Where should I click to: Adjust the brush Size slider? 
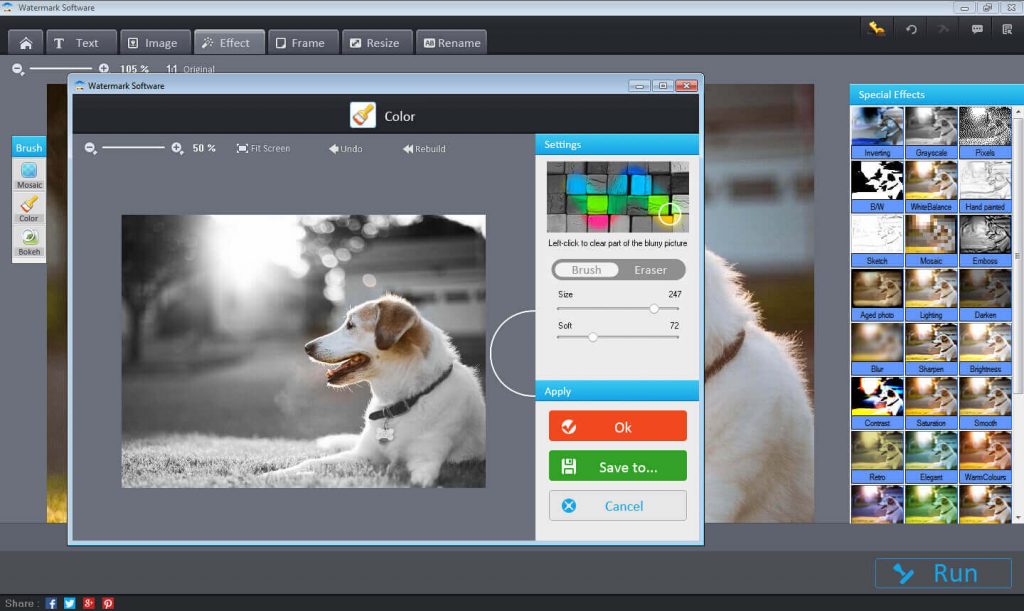[654, 309]
